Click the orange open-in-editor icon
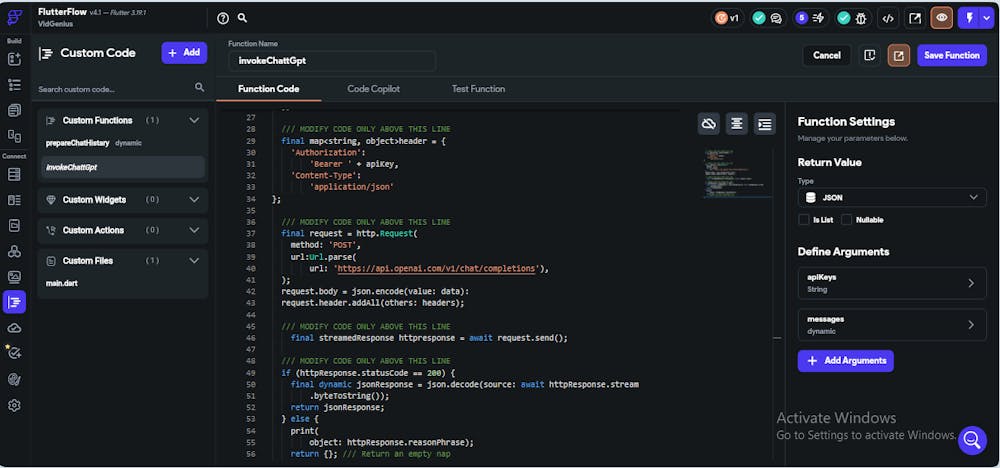Viewport: 1000px width, 468px height. click(x=899, y=55)
